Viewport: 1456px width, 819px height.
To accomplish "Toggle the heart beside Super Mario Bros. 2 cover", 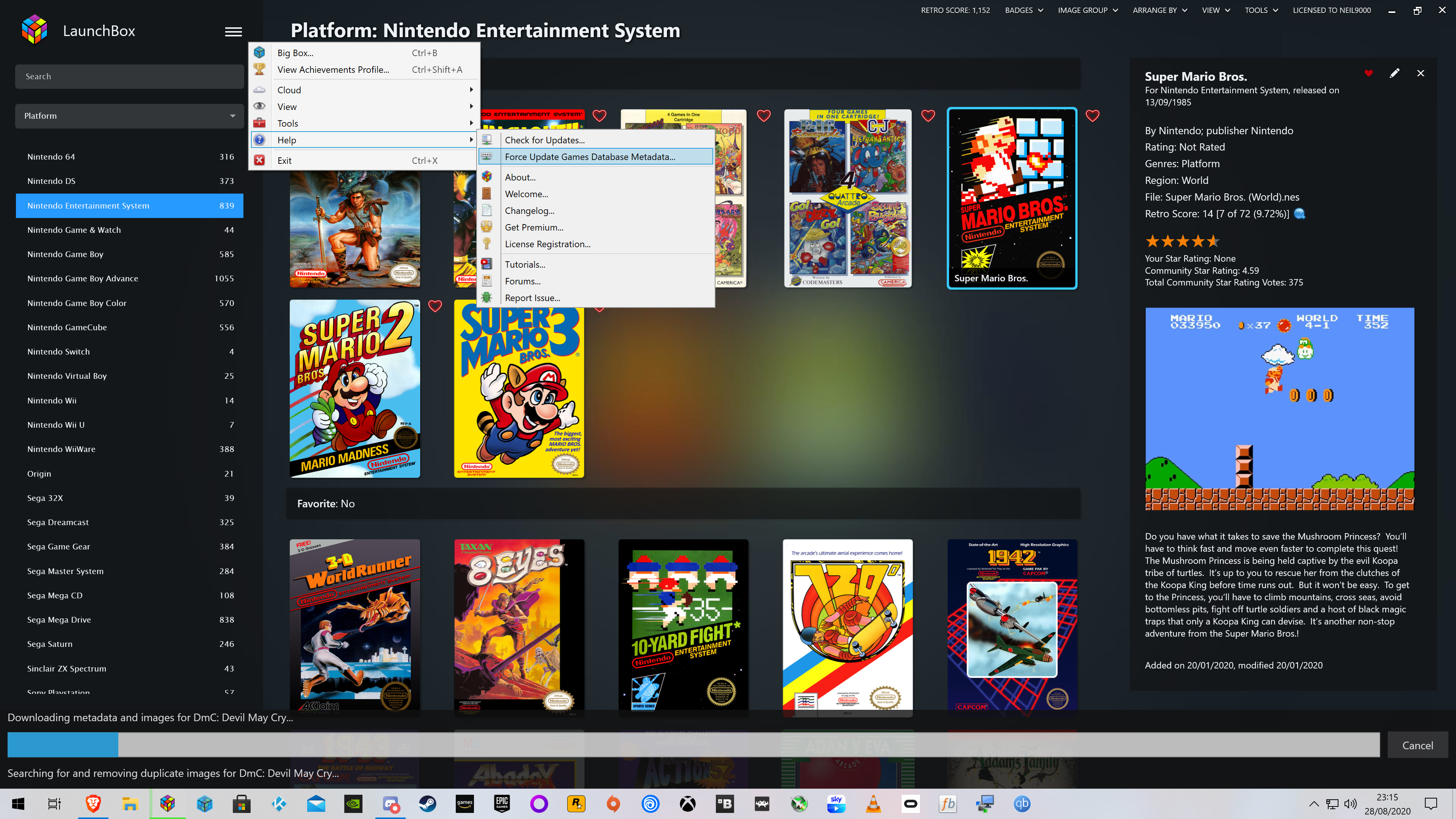I will tap(435, 306).
